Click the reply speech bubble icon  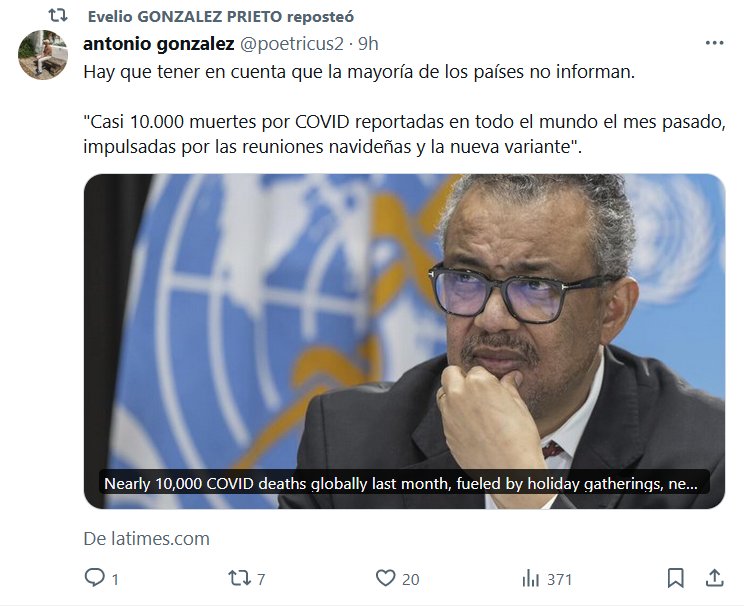coord(94,578)
